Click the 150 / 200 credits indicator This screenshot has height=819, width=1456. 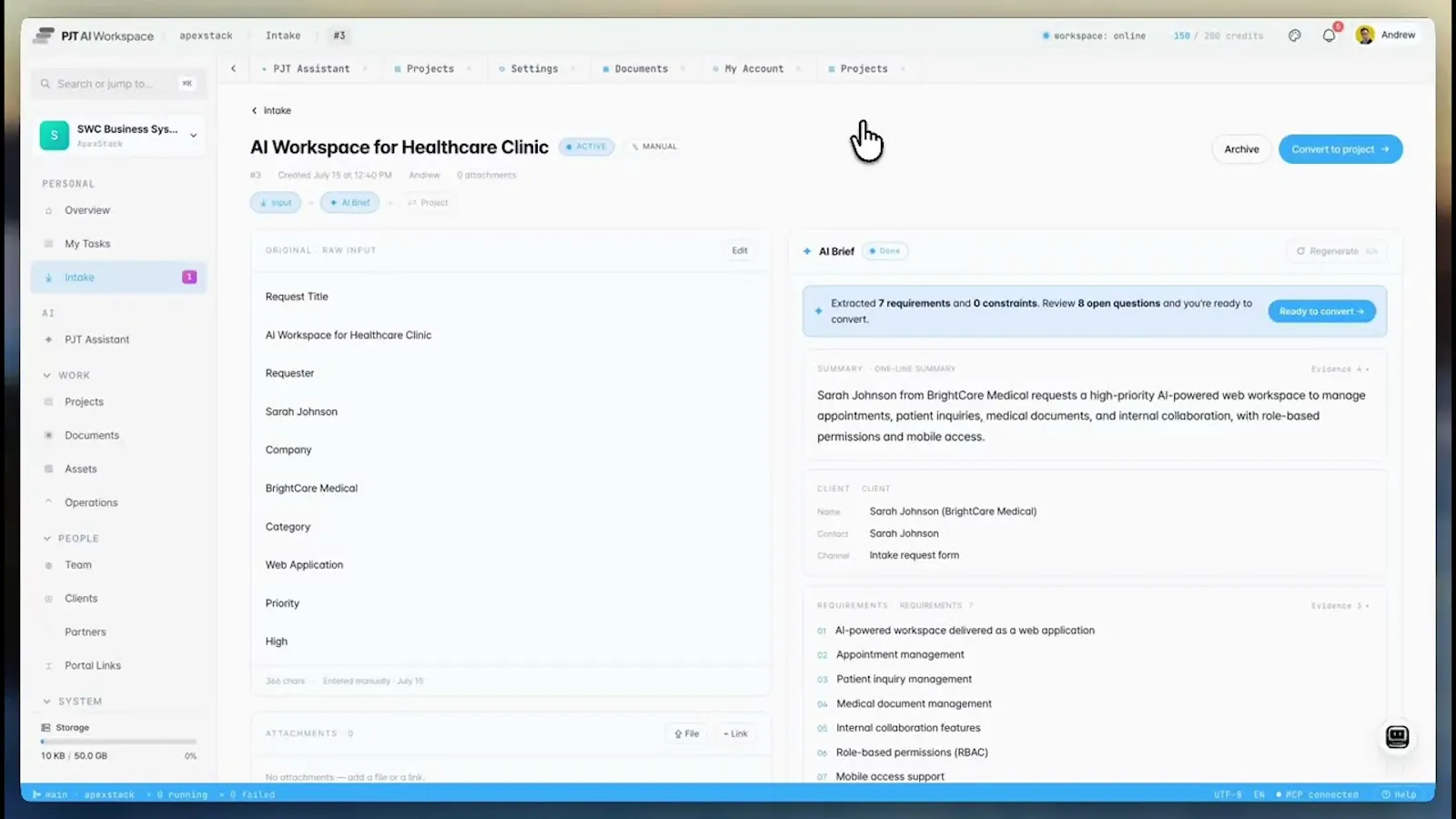pyautogui.click(x=1218, y=35)
